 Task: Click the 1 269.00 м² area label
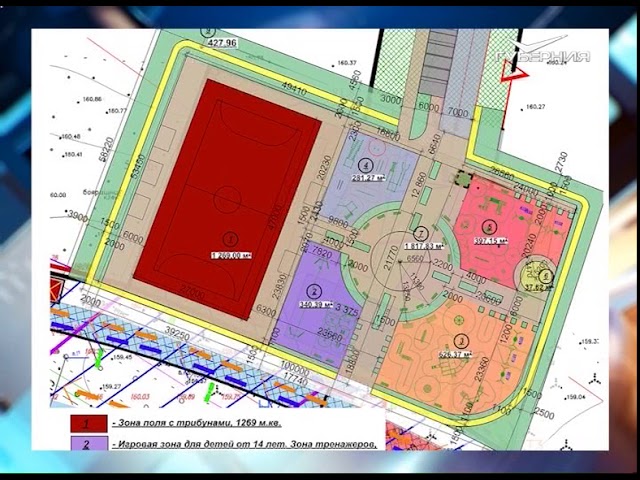click(x=231, y=256)
